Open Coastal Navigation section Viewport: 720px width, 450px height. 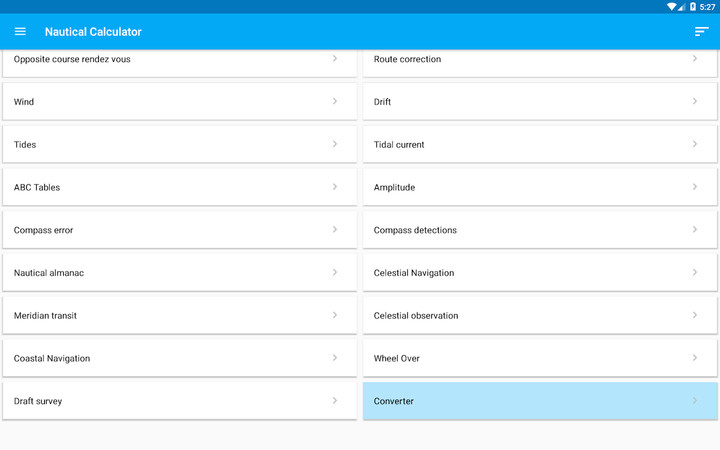click(x=179, y=358)
